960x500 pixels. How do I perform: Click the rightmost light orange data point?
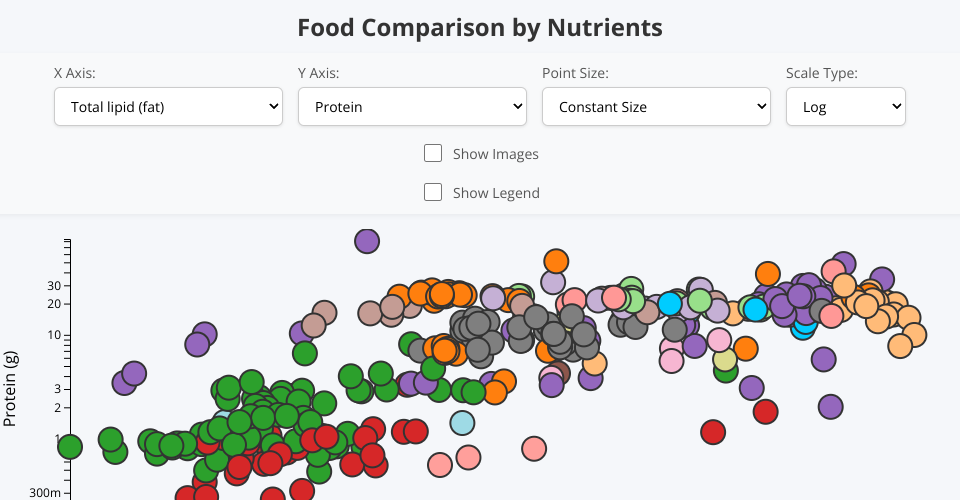point(913,335)
